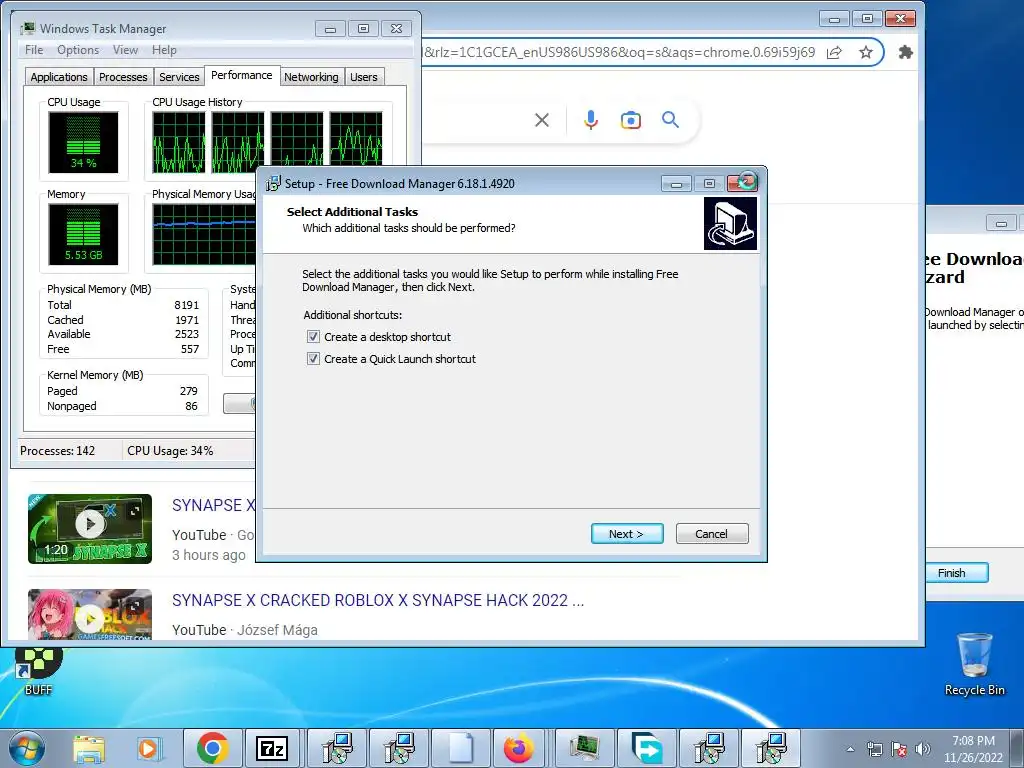Viewport: 1024px width, 768px height.
Task: Open Free Download Manager blue arrow taskbar icon
Action: click(647, 748)
